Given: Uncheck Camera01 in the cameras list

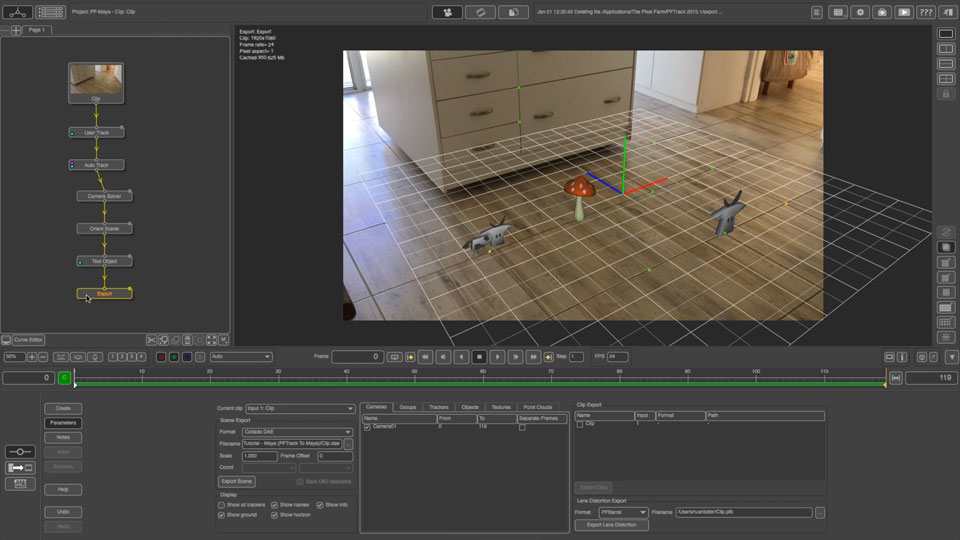Looking at the screenshot, I should pos(367,427).
